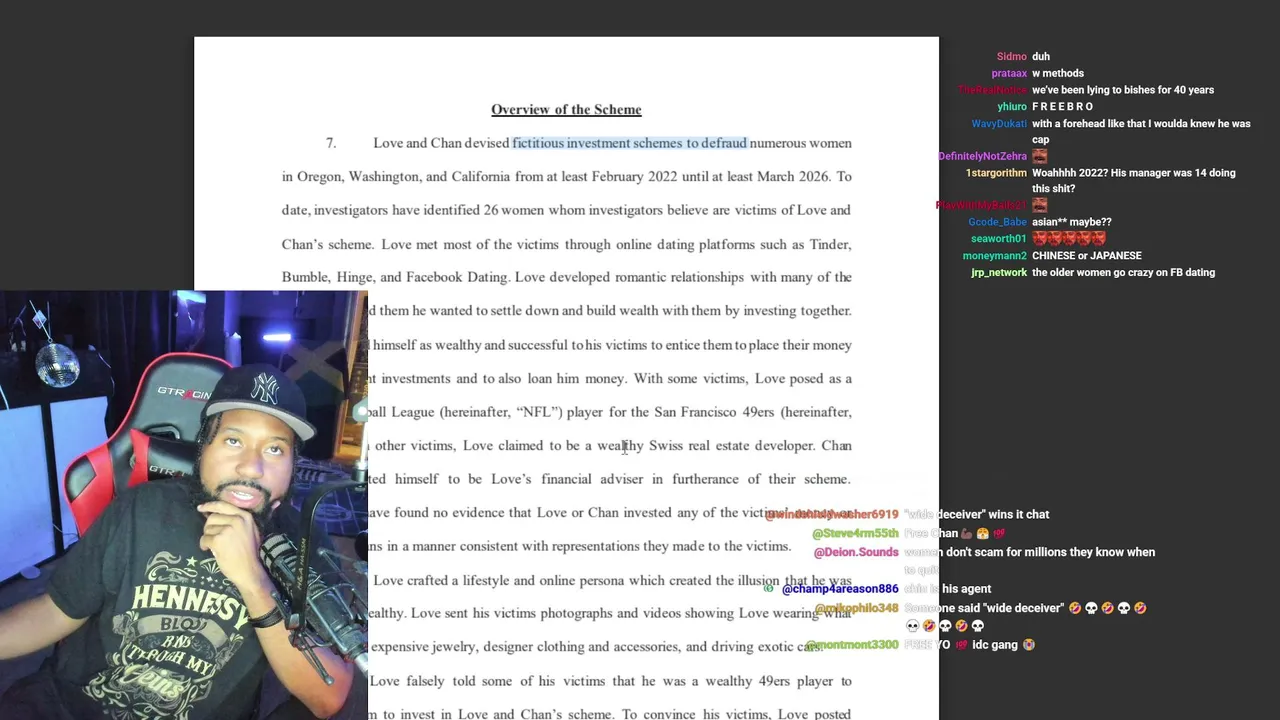The width and height of the screenshot is (1280, 720).
Task: Open the "WavyDukati" chat profile
Action: [999, 124]
